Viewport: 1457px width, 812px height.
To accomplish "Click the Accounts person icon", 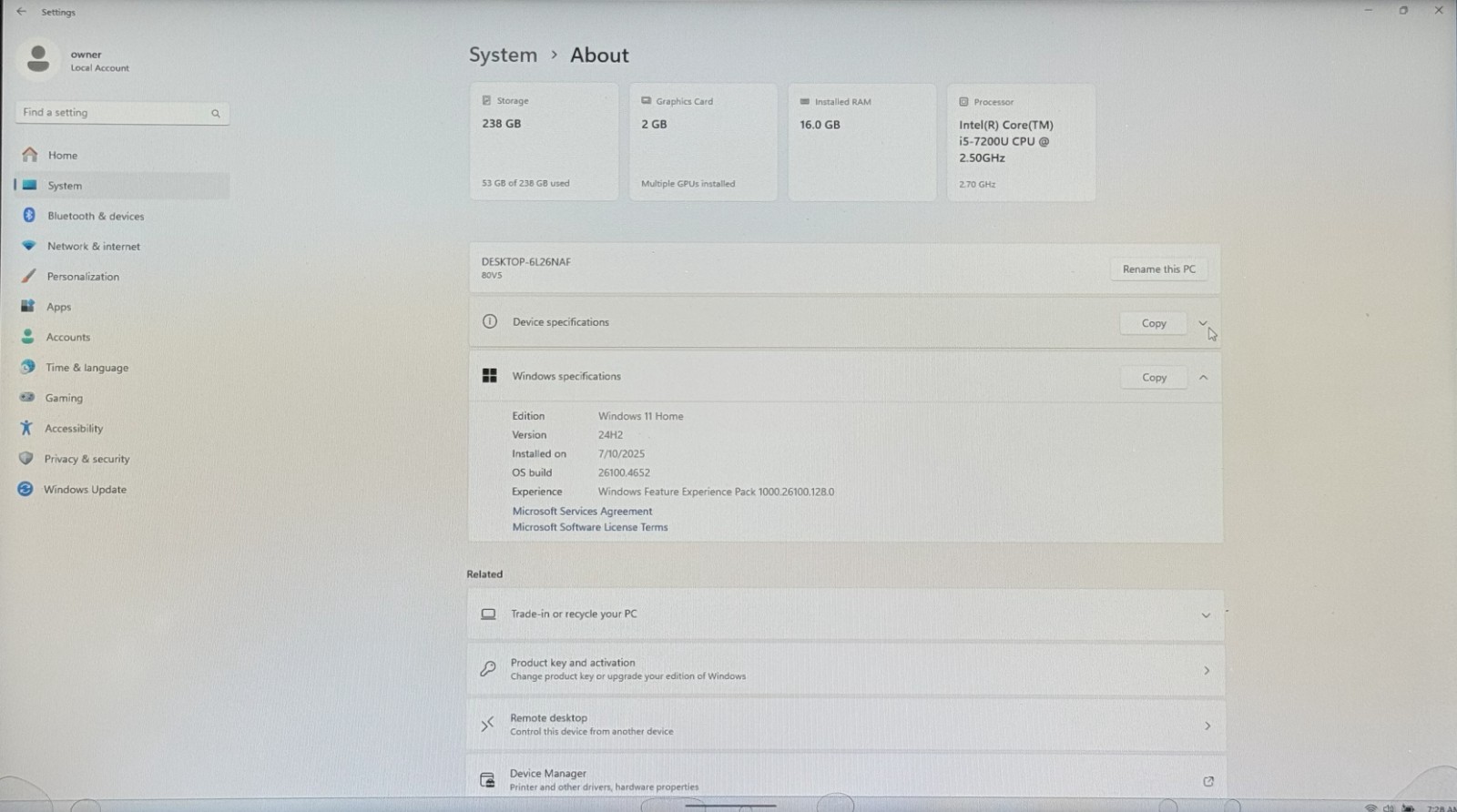I will point(28,336).
